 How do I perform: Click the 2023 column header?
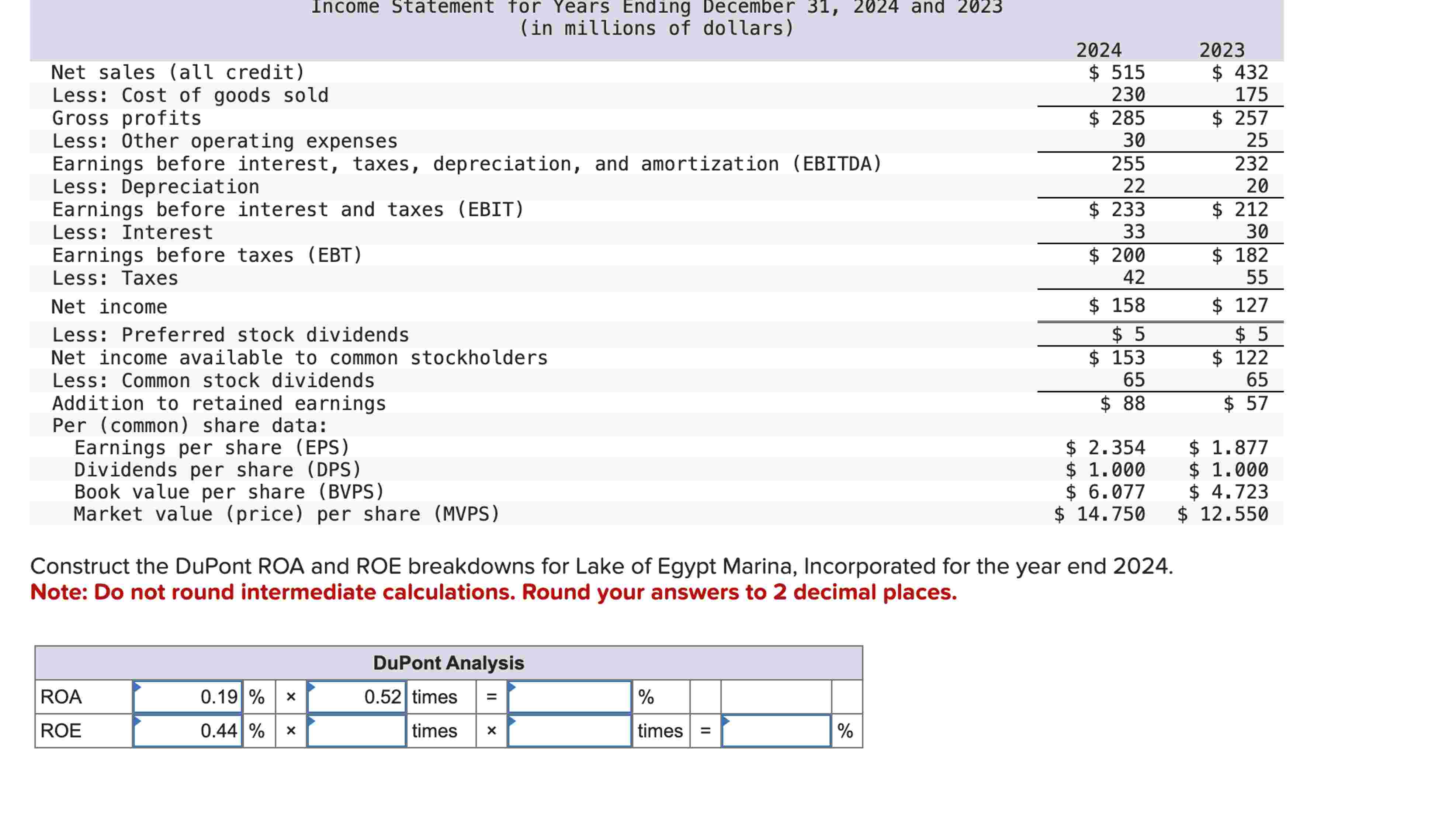[1221, 50]
